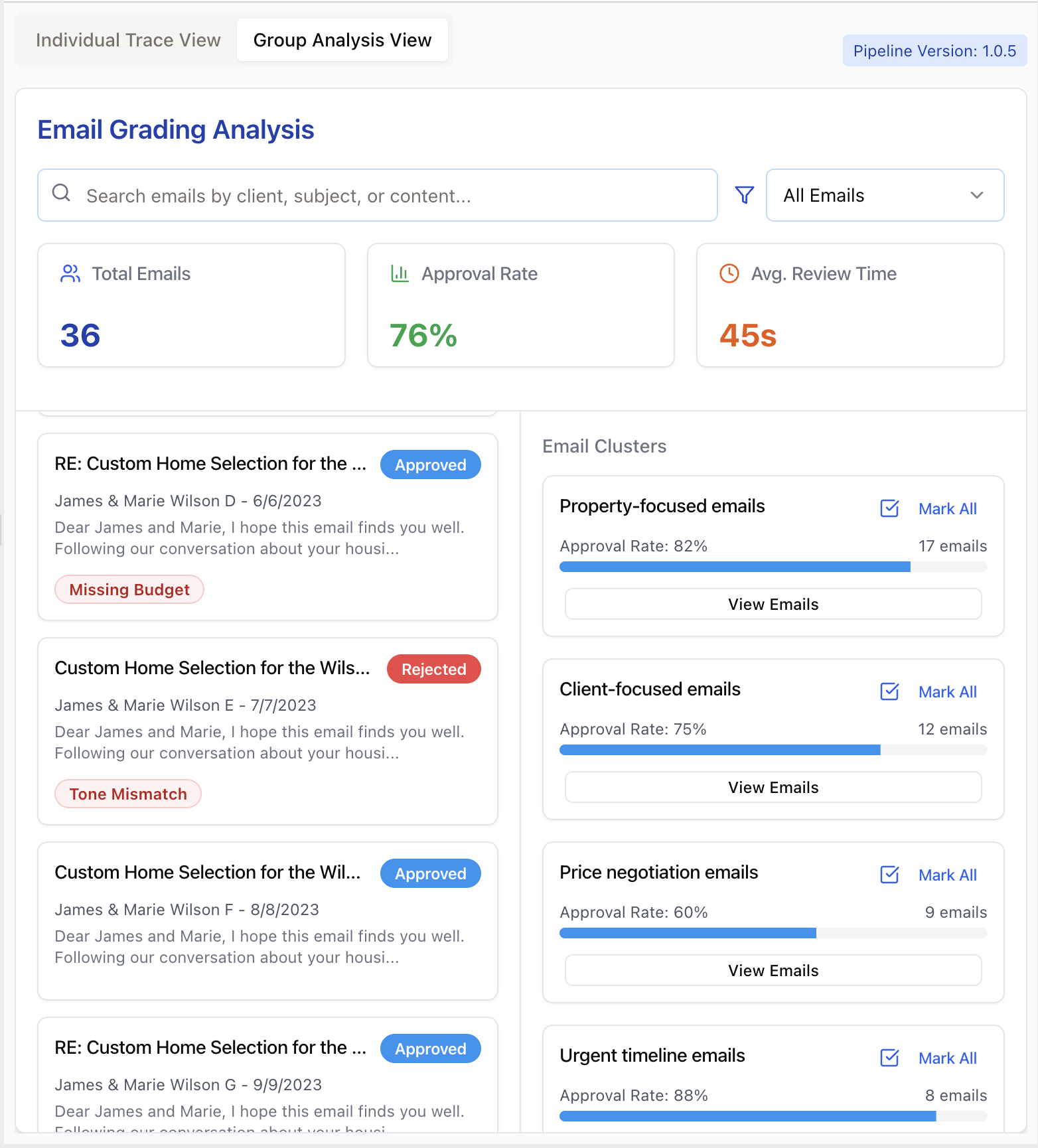
Task: Mark All Client-focused emails
Action: (947, 692)
